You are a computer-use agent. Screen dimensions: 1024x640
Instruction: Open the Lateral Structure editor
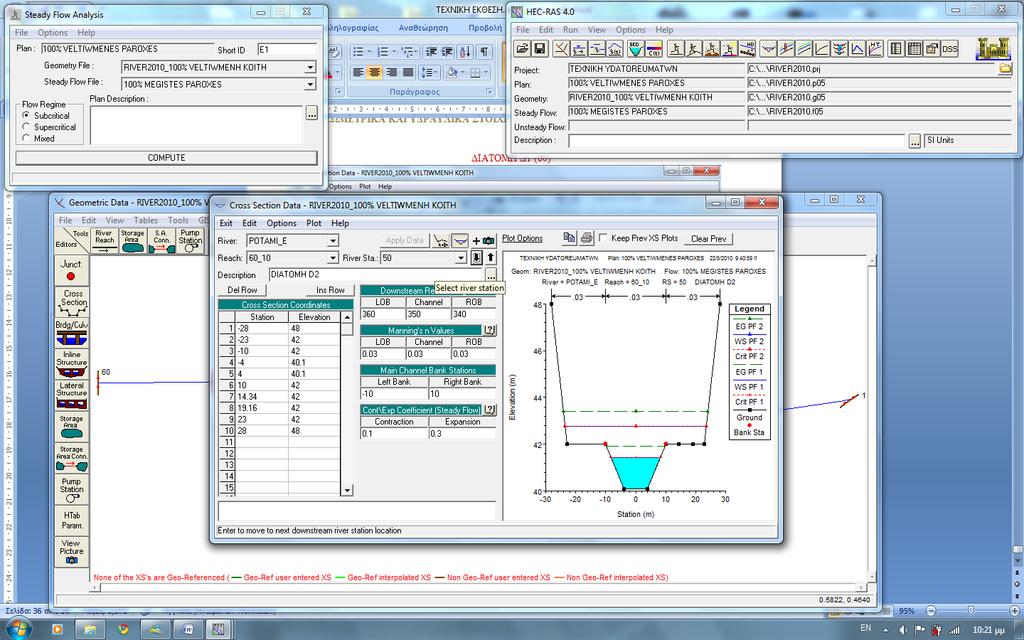click(71, 395)
